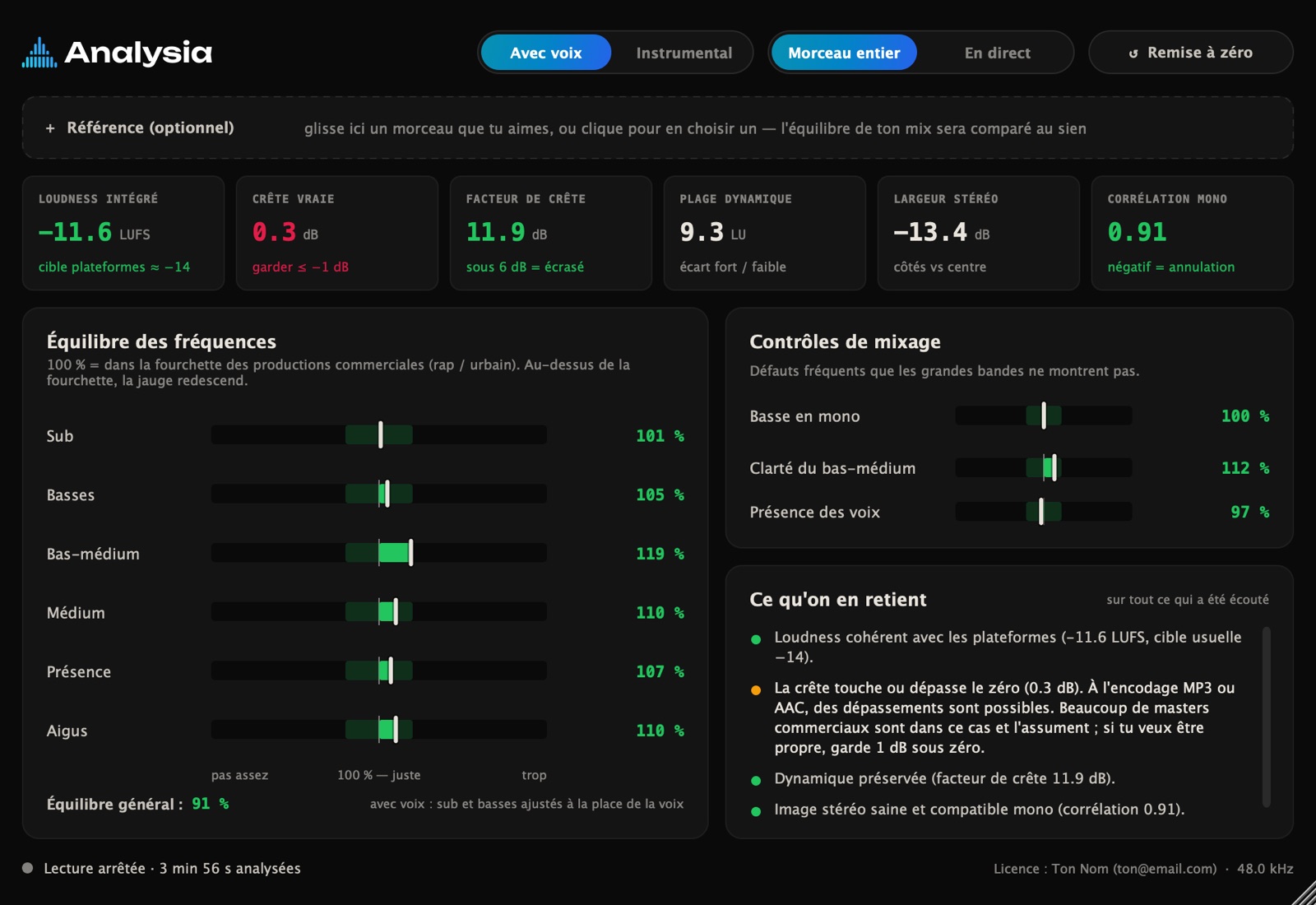Click the Lecture arrêtée status text
1316x905 pixels.
click(x=172, y=868)
